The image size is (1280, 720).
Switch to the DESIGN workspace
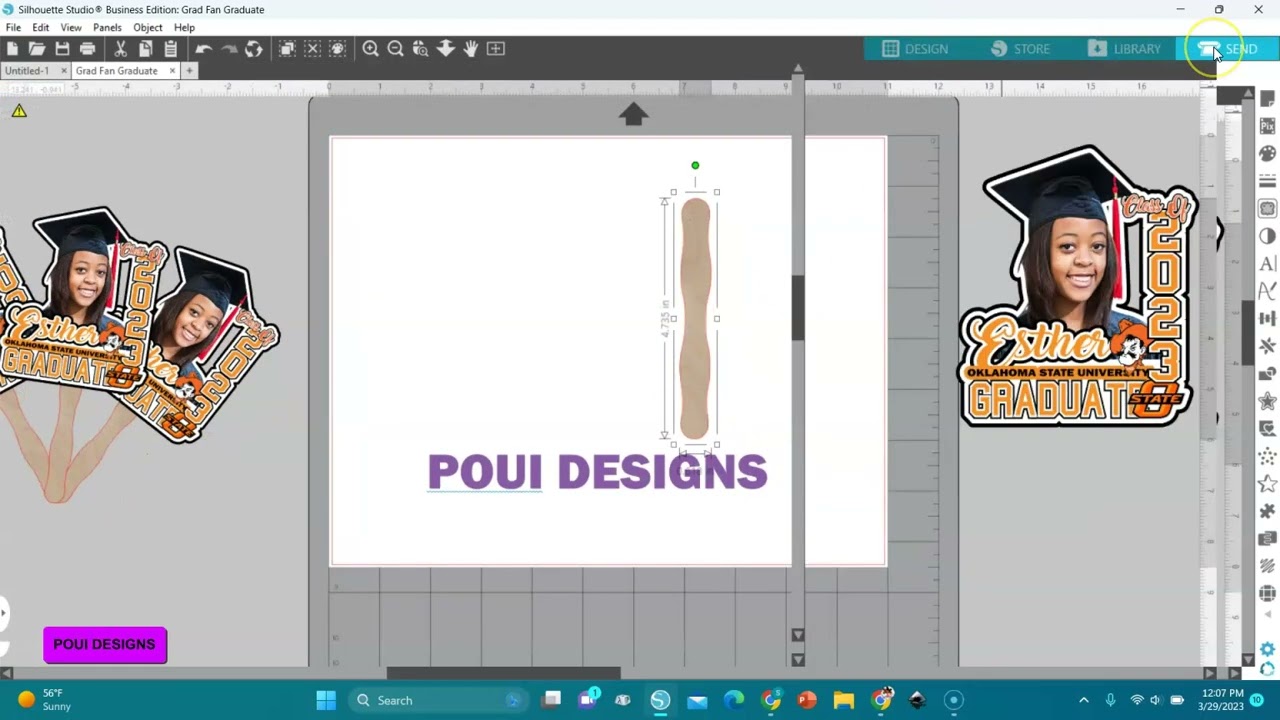point(915,49)
